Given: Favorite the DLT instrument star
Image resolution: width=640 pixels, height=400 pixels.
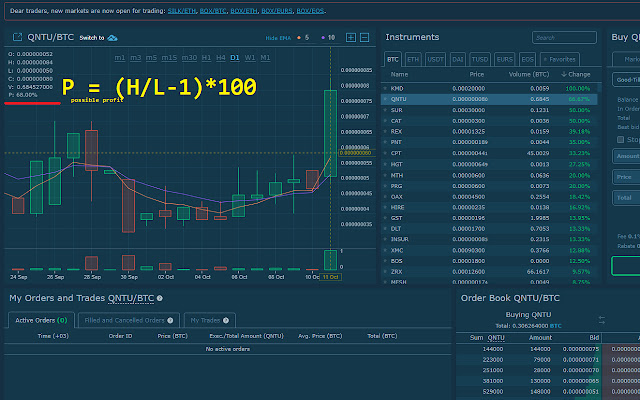Looking at the screenshot, I should click(x=385, y=229).
